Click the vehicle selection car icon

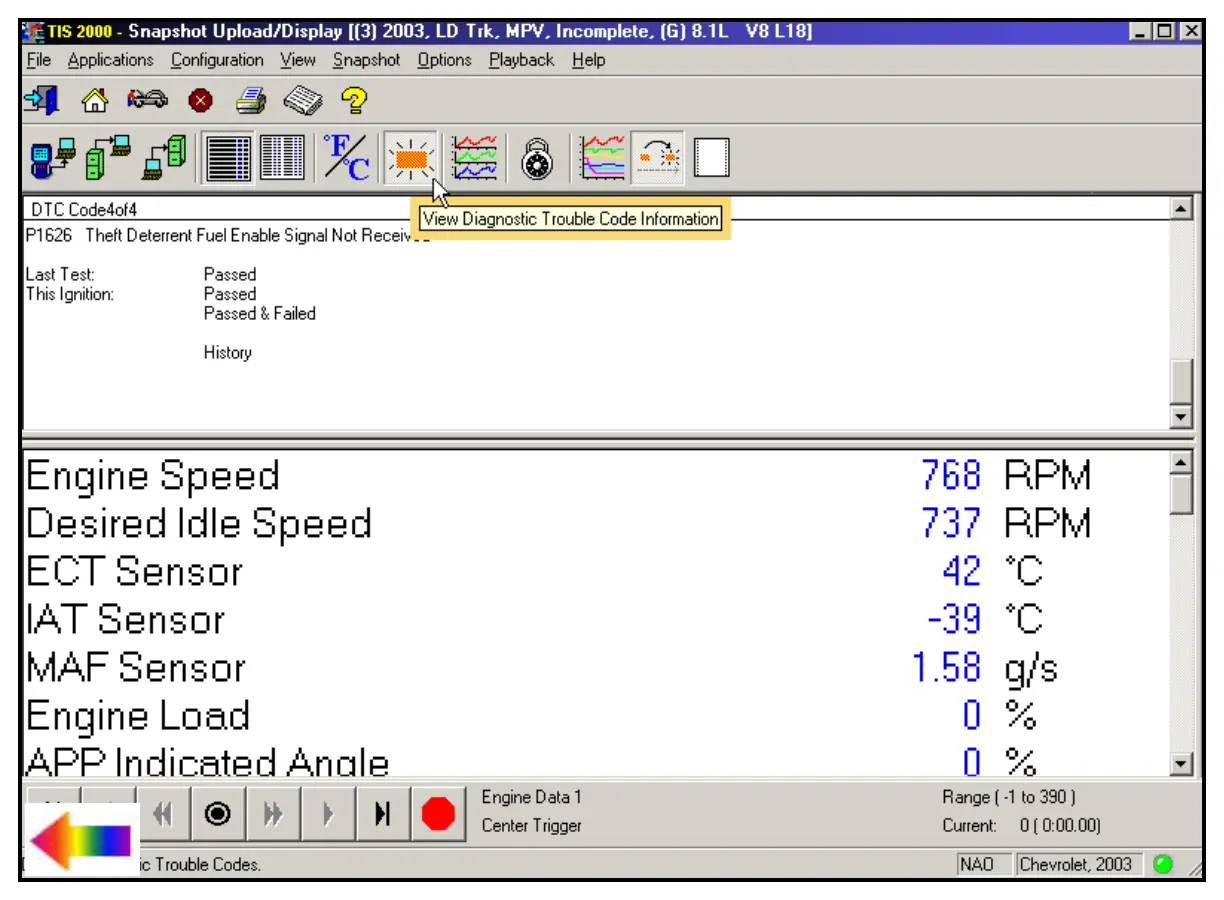tap(146, 101)
